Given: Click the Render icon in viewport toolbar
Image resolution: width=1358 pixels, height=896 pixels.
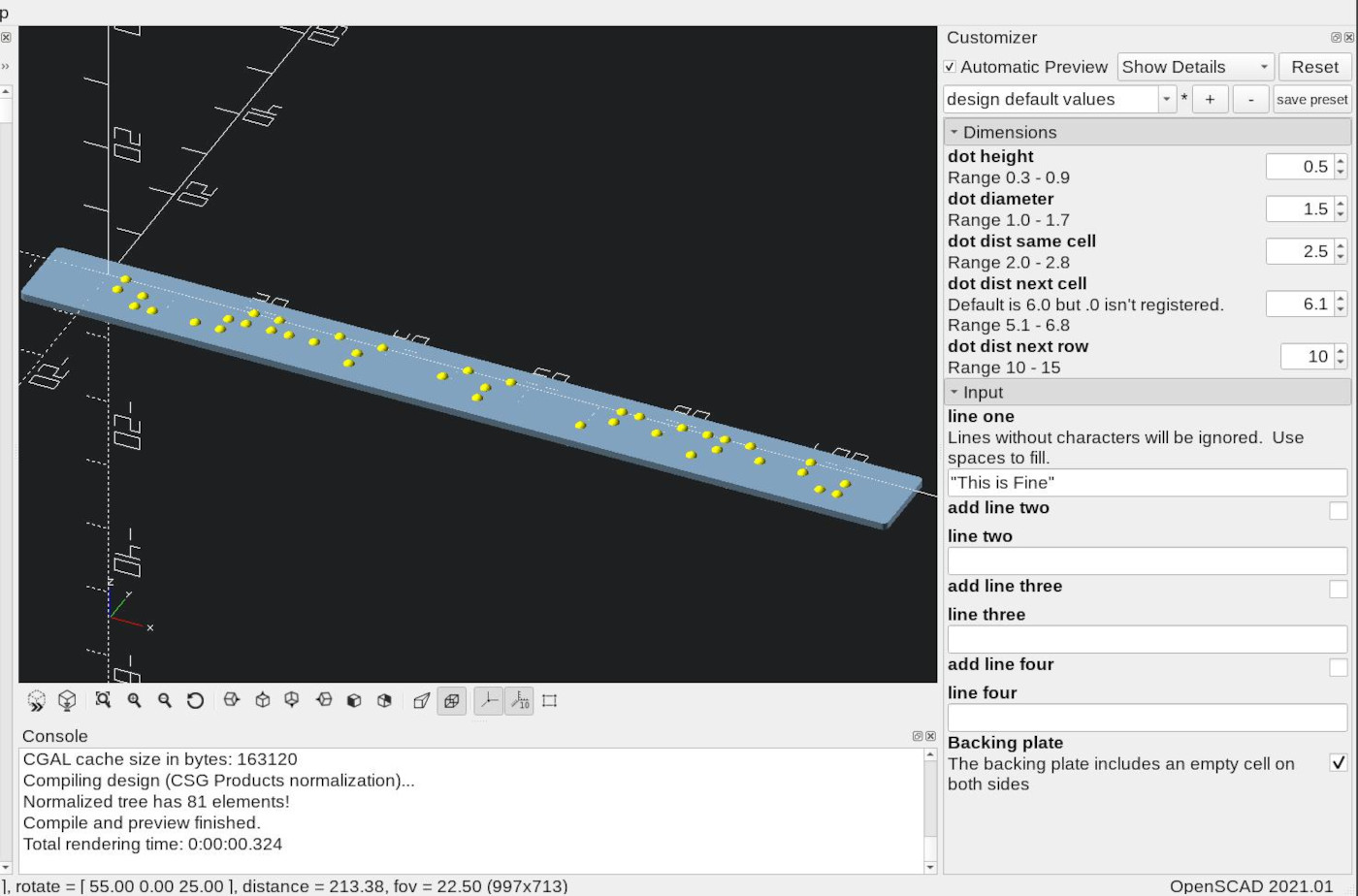Looking at the screenshot, I should 67,700.
